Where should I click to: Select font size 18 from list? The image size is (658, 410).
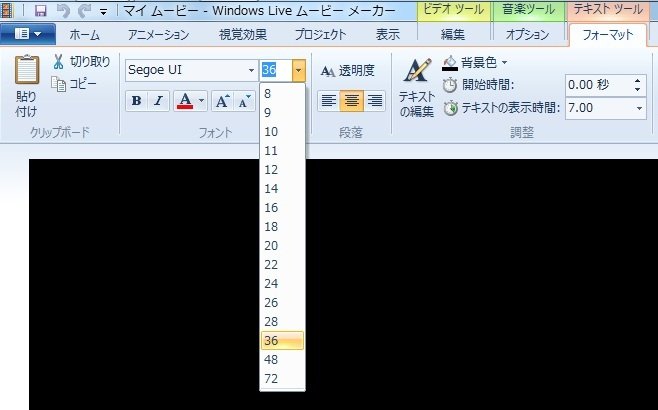[x=282, y=227]
